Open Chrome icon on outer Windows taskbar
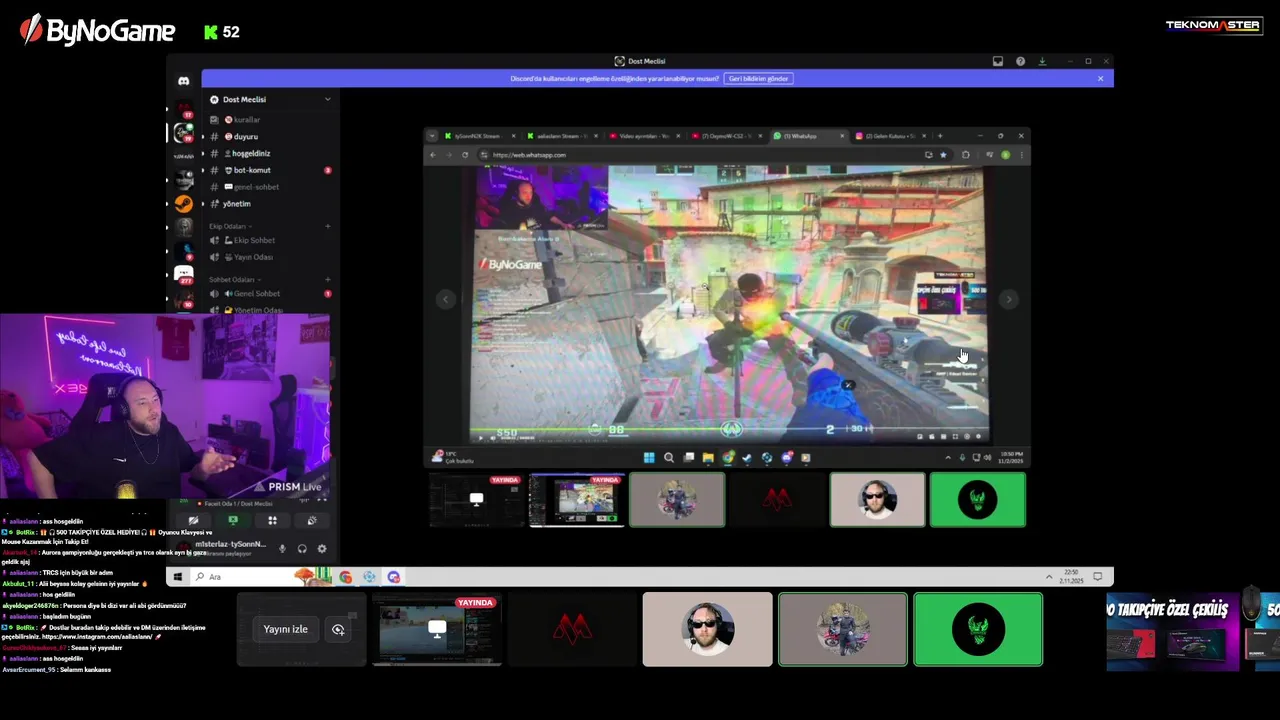 tap(345, 577)
